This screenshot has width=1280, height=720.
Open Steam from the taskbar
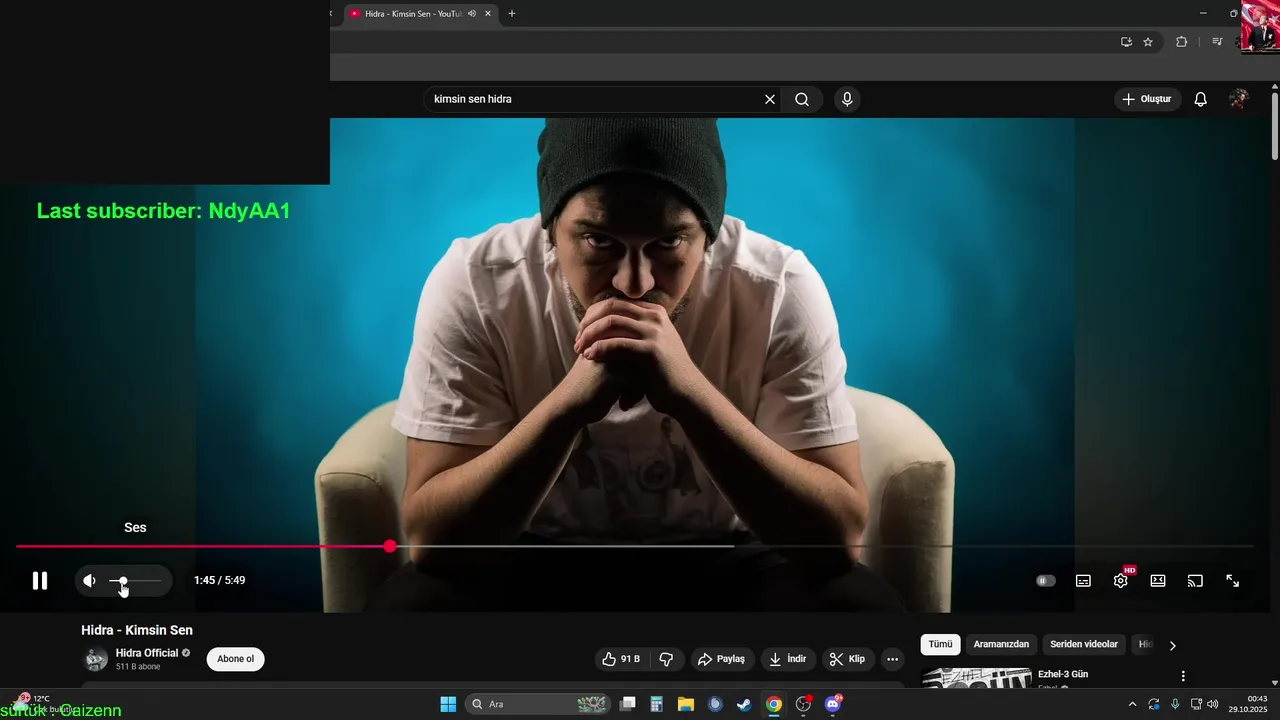(x=744, y=704)
